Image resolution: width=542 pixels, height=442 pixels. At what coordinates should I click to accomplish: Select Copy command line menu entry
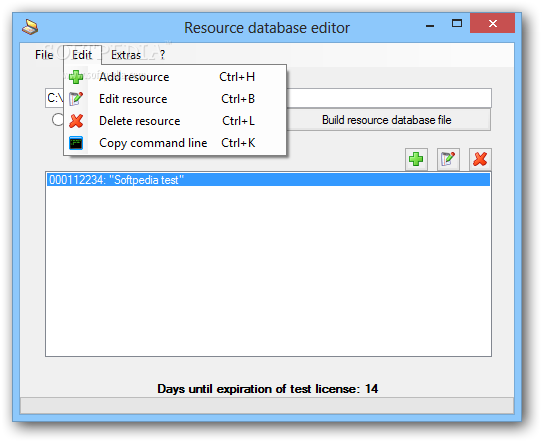click(175, 143)
